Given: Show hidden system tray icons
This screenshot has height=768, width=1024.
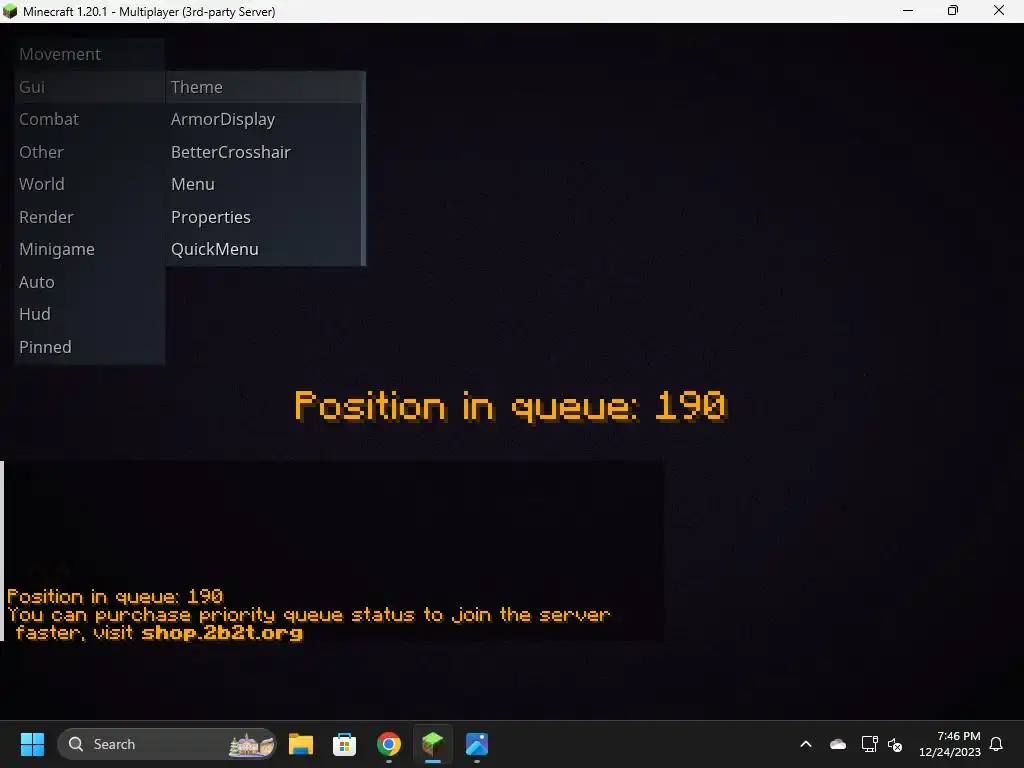Looking at the screenshot, I should pos(806,744).
